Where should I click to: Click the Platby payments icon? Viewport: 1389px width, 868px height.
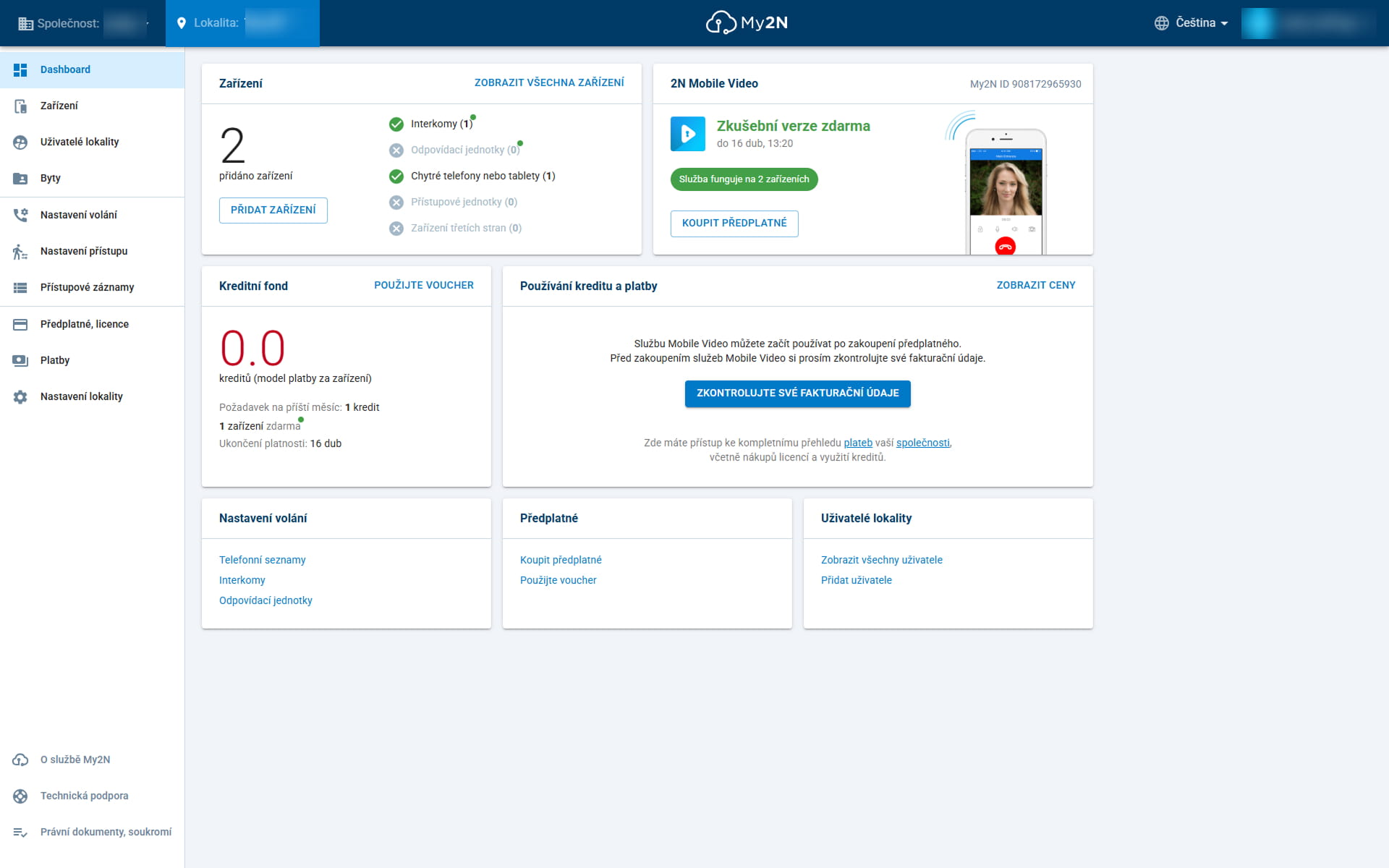tap(20, 360)
